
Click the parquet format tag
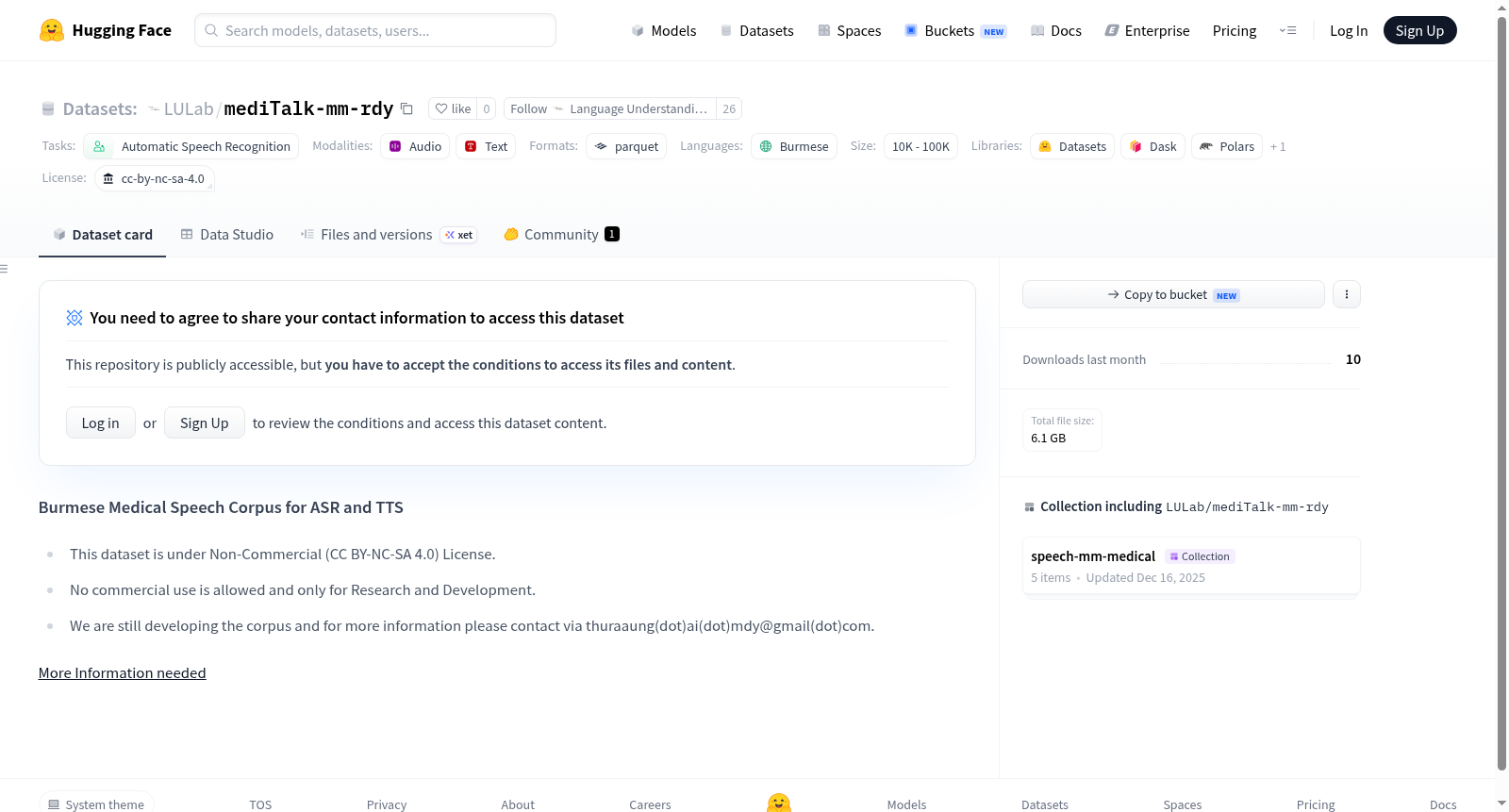(626, 146)
